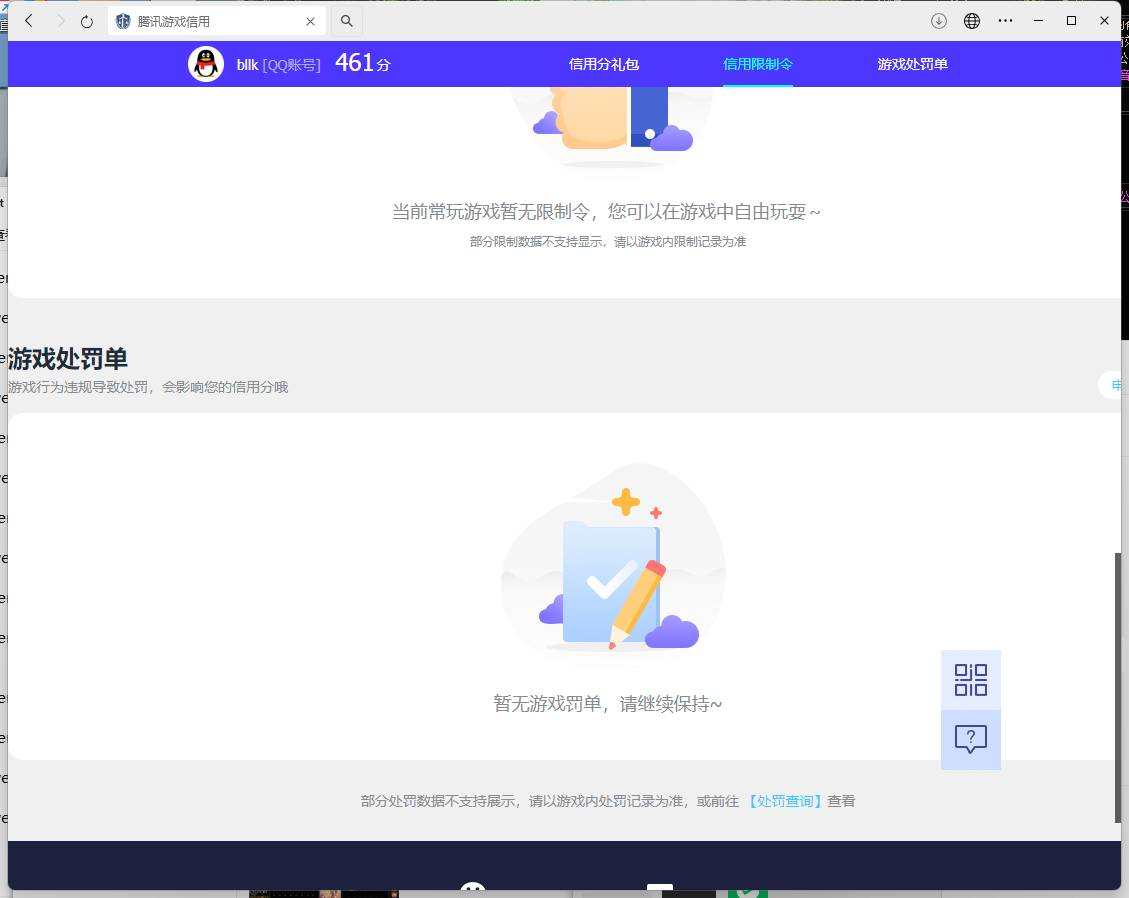Click the 暂无游戏罚单 message text
The width and height of the screenshot is (1129, 898).
pos(607,704)
